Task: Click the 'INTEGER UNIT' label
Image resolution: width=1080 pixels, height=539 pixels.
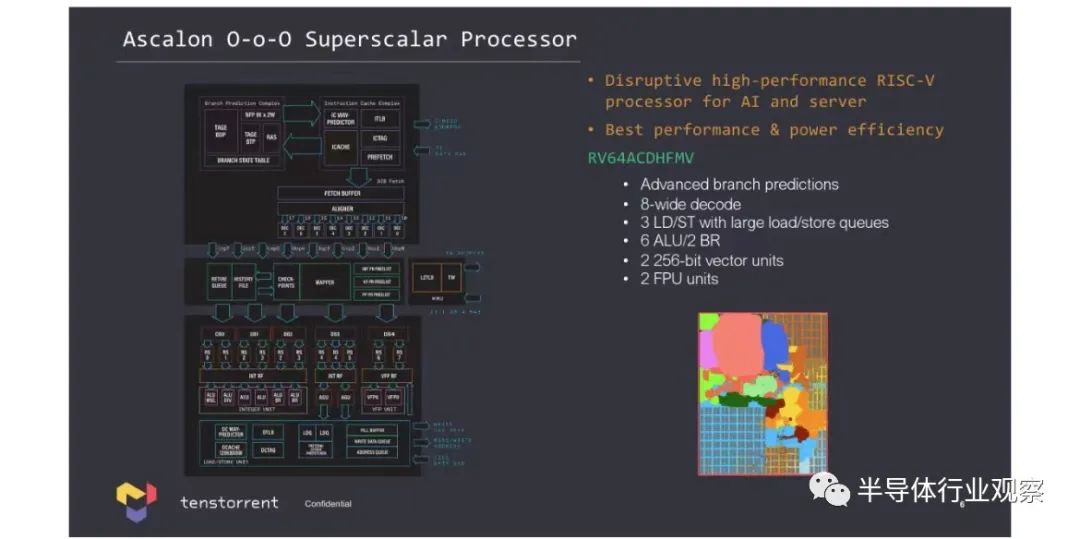Action: 257,410
